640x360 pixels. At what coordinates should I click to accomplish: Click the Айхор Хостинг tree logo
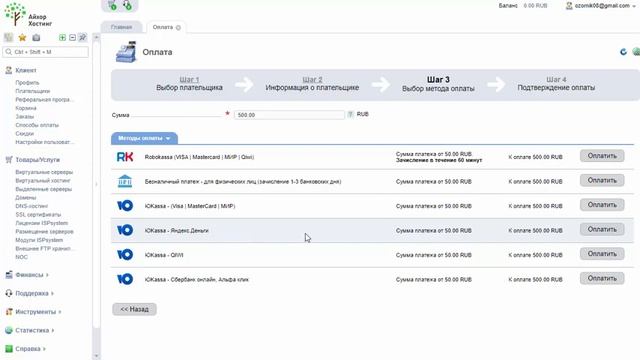click(15, 14)
